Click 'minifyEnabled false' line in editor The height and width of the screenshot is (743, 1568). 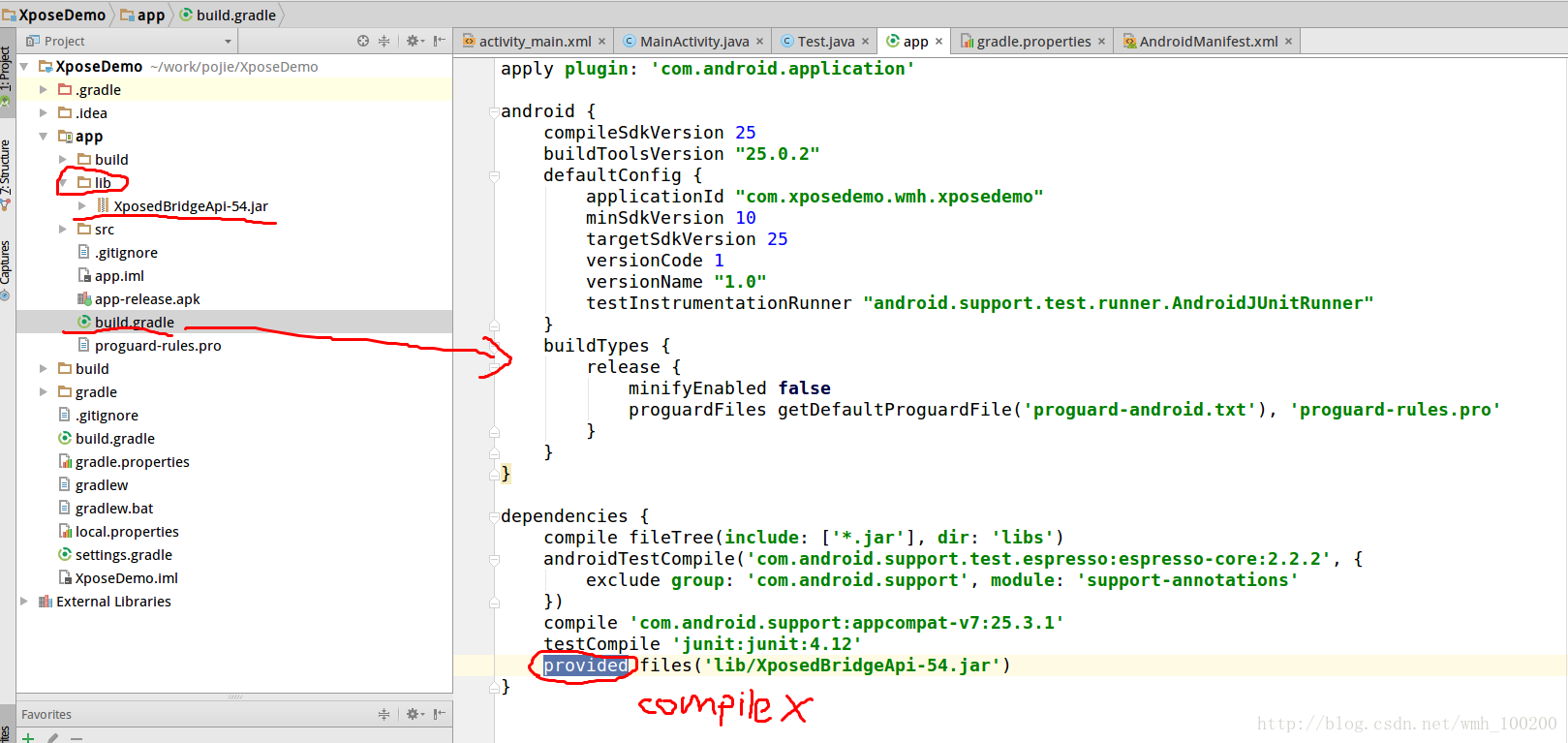[729, 388]
